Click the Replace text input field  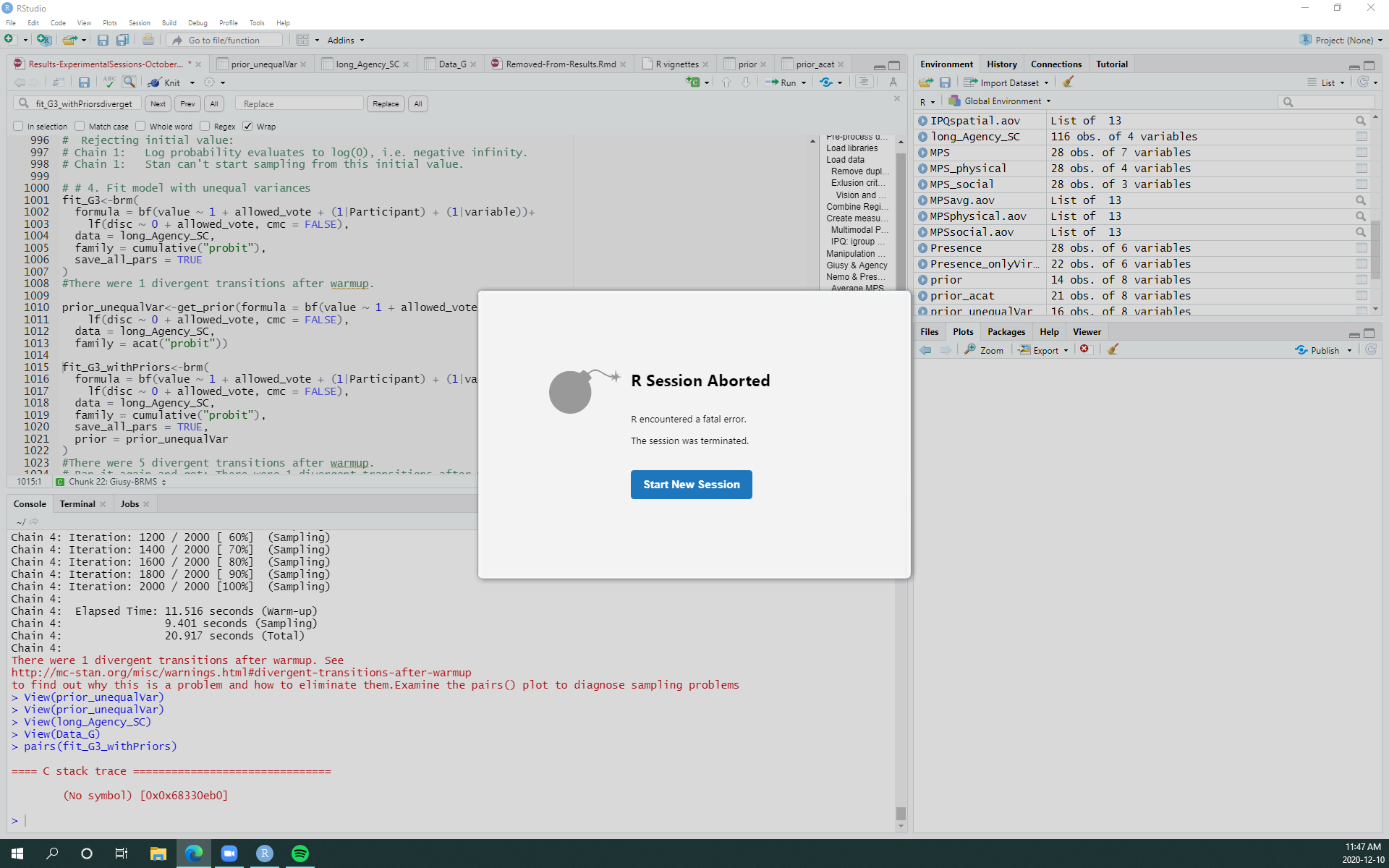pyautogui.click(x=300, y=104)
